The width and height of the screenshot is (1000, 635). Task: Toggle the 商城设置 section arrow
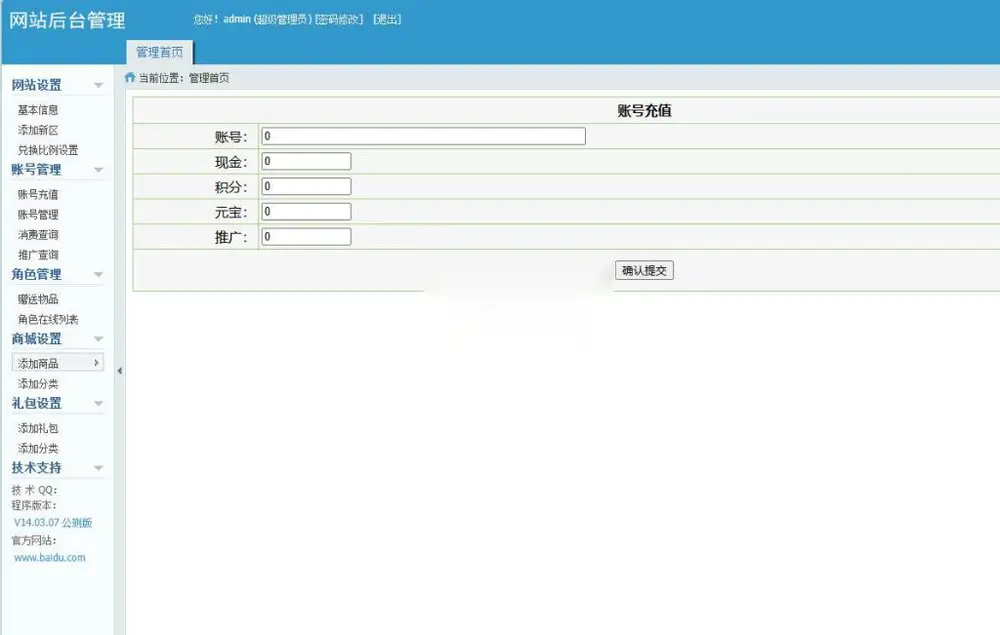pyautogui.click(x=98, y=339)
